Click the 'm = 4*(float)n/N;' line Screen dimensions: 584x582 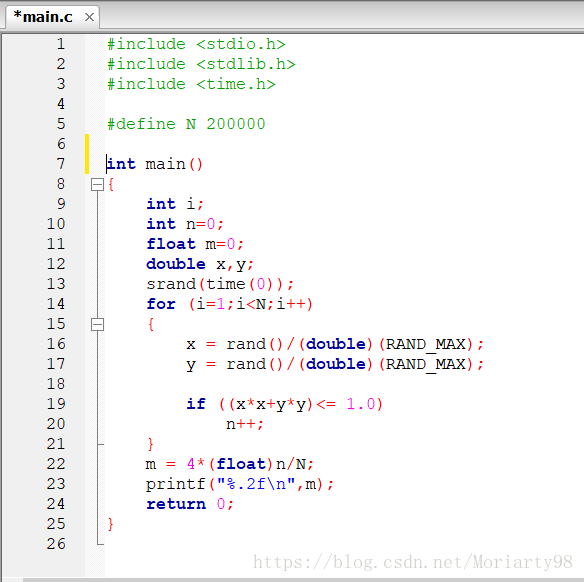click(230, 464)
